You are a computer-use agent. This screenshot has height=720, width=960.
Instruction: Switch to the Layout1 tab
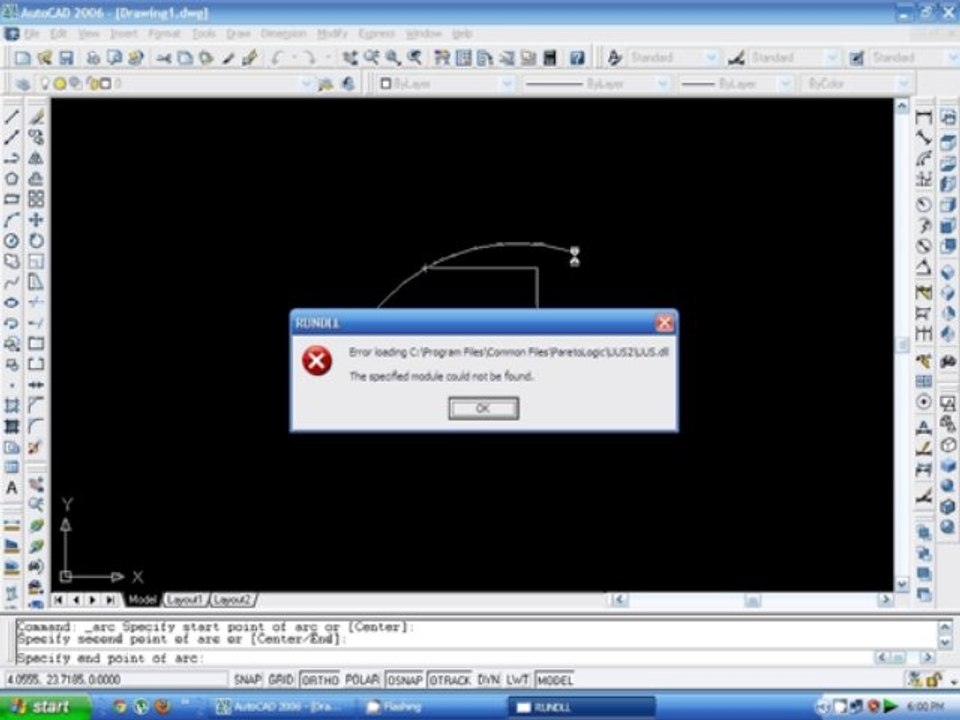click(184, 600)
